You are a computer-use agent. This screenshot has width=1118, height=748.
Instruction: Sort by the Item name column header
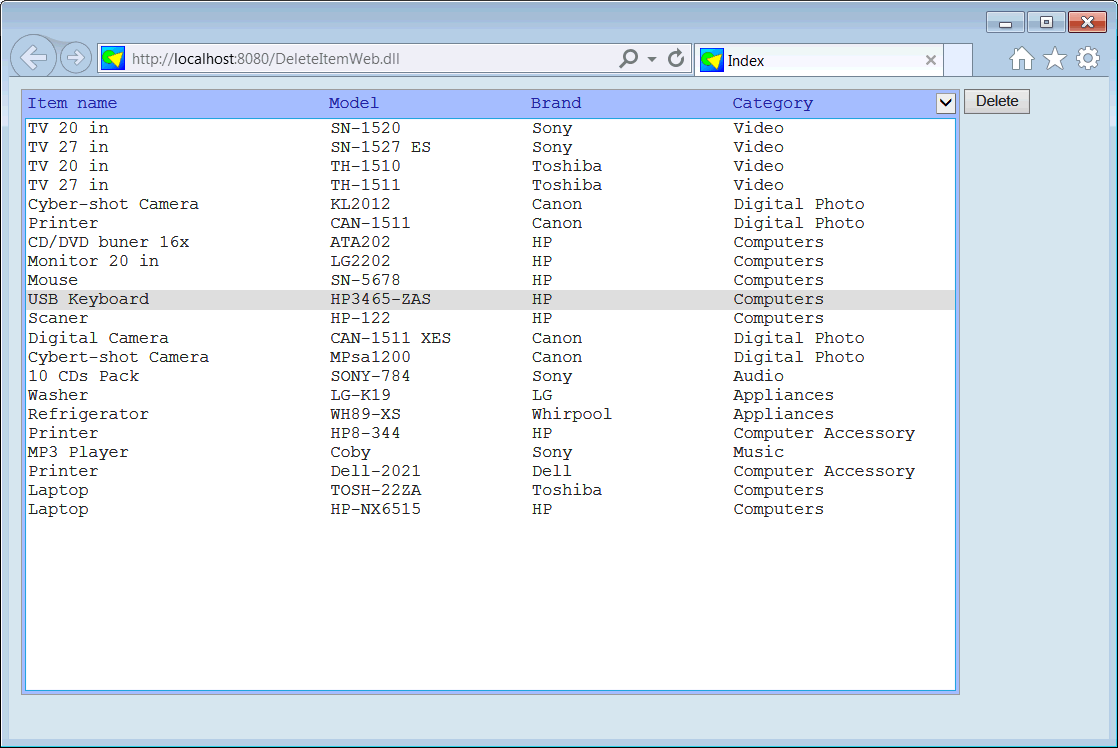pos(72,103)
